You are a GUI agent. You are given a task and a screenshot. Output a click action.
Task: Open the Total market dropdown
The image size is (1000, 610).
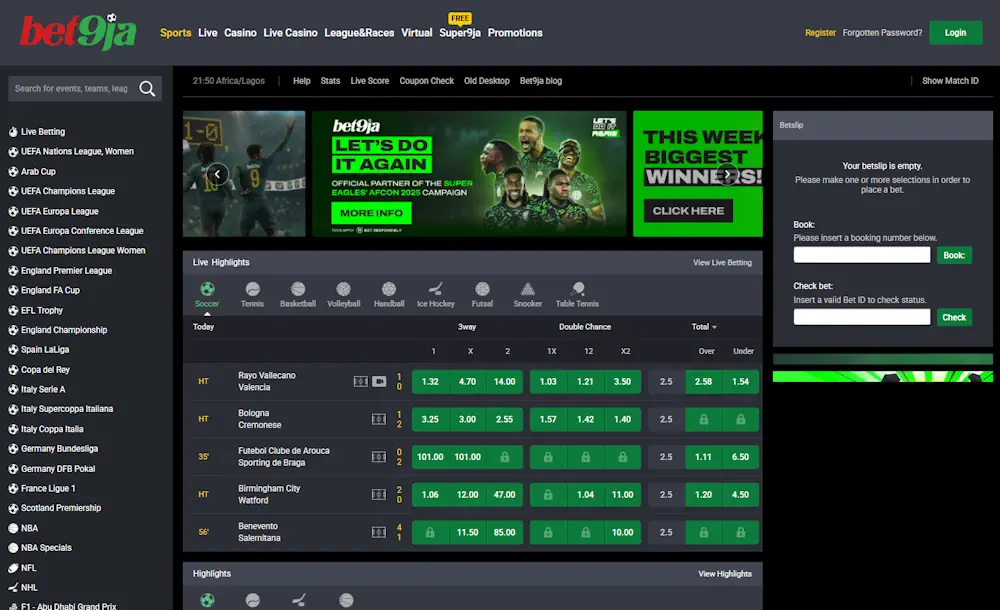pyautogui.click(x=706, y=326)
